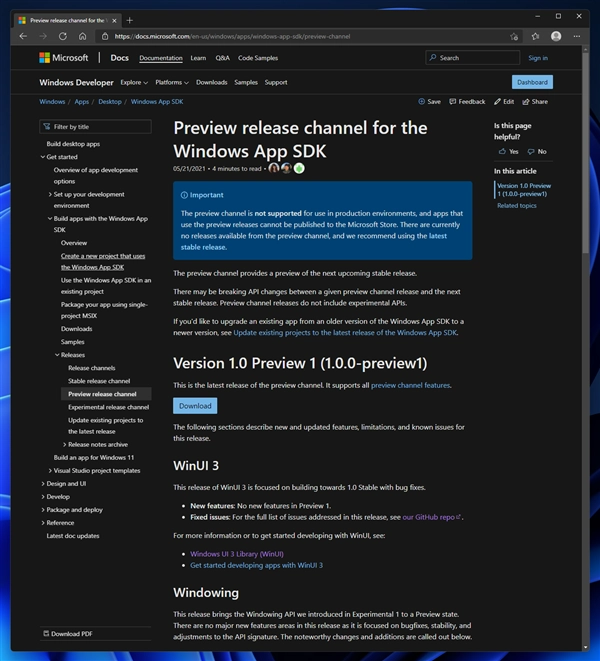Open Samples in Windows Developer bar
The image size is (600, 661).
pos(246,82)
